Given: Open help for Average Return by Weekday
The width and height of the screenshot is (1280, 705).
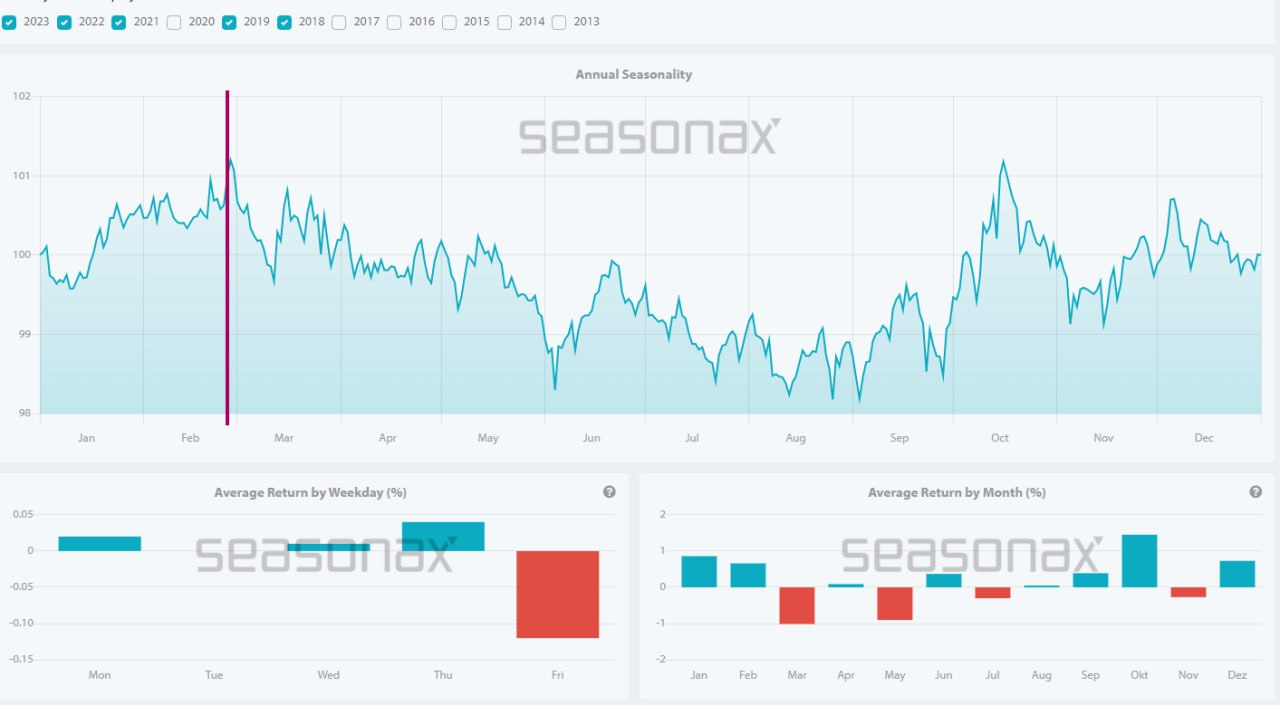Looking at the screenshot, I should [x=609, y=492].
